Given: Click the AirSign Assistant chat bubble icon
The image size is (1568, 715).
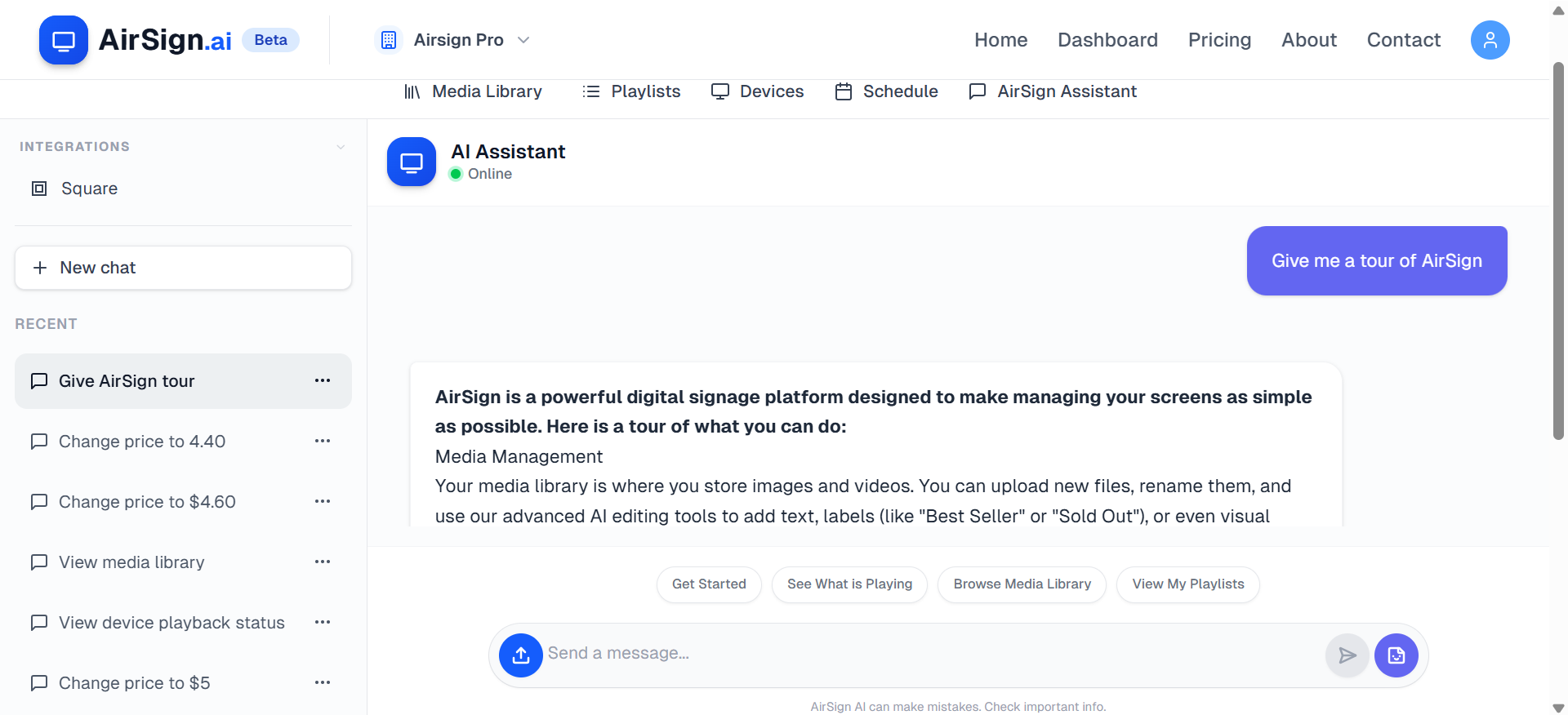Looking at the screenshot, I should click(978, 91).
